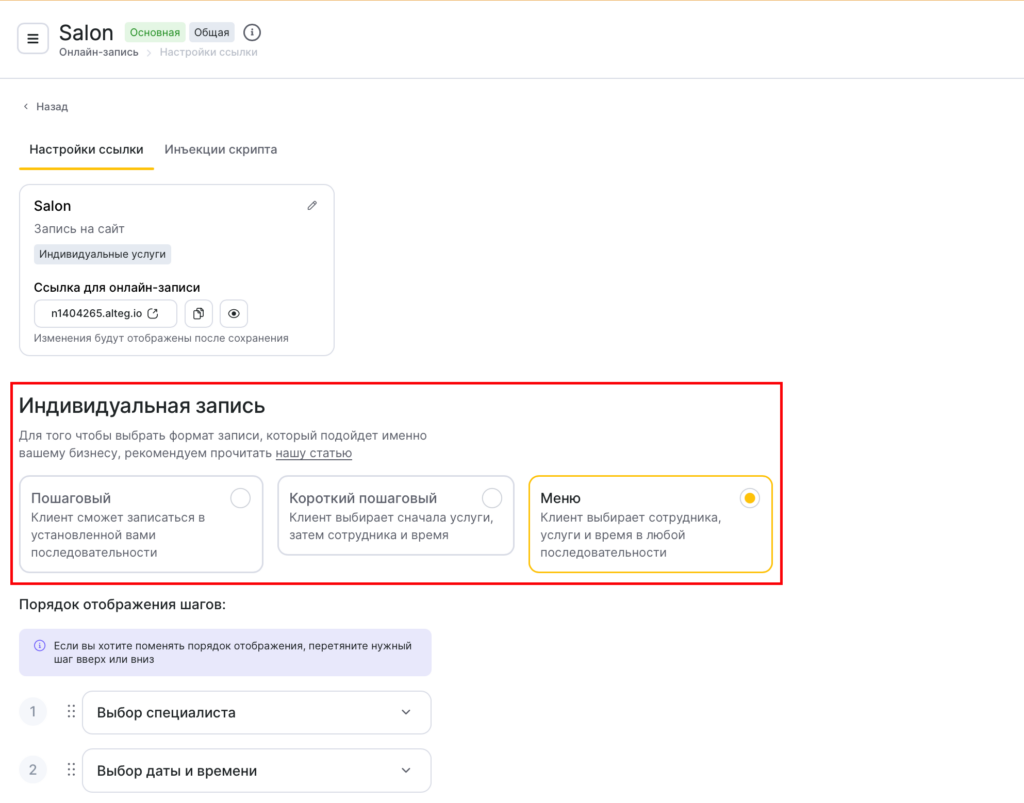Select the Короткий пошаговый radio option

[491, 498]
